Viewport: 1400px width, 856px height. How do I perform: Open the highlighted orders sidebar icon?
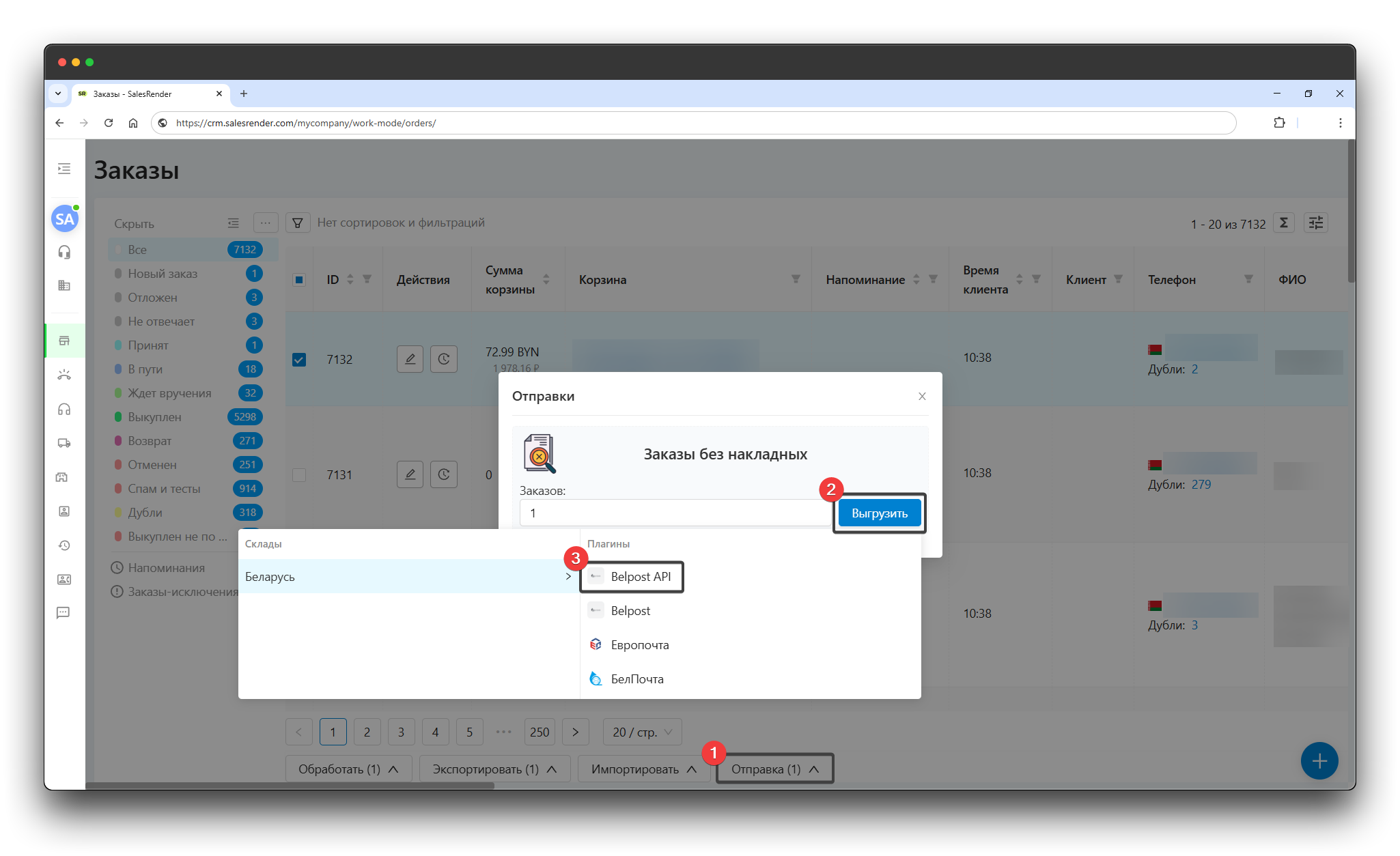pos(64,341)
